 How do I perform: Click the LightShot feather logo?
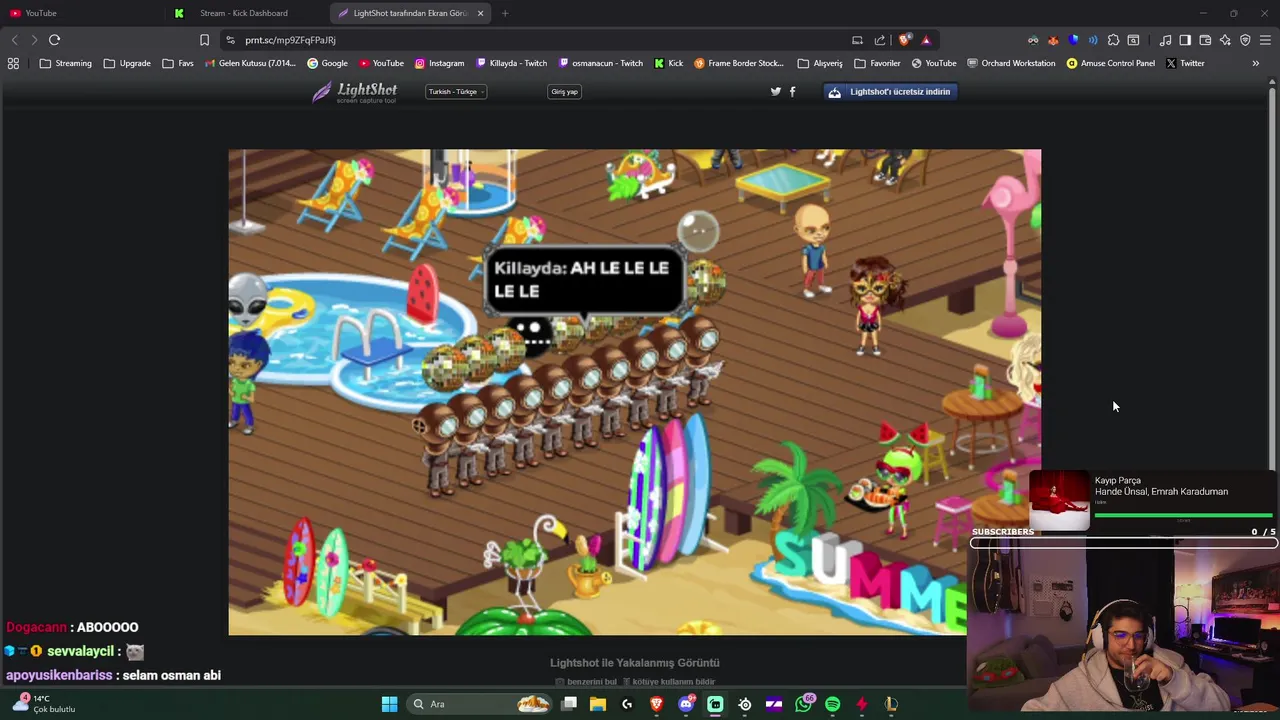point(354,92)
